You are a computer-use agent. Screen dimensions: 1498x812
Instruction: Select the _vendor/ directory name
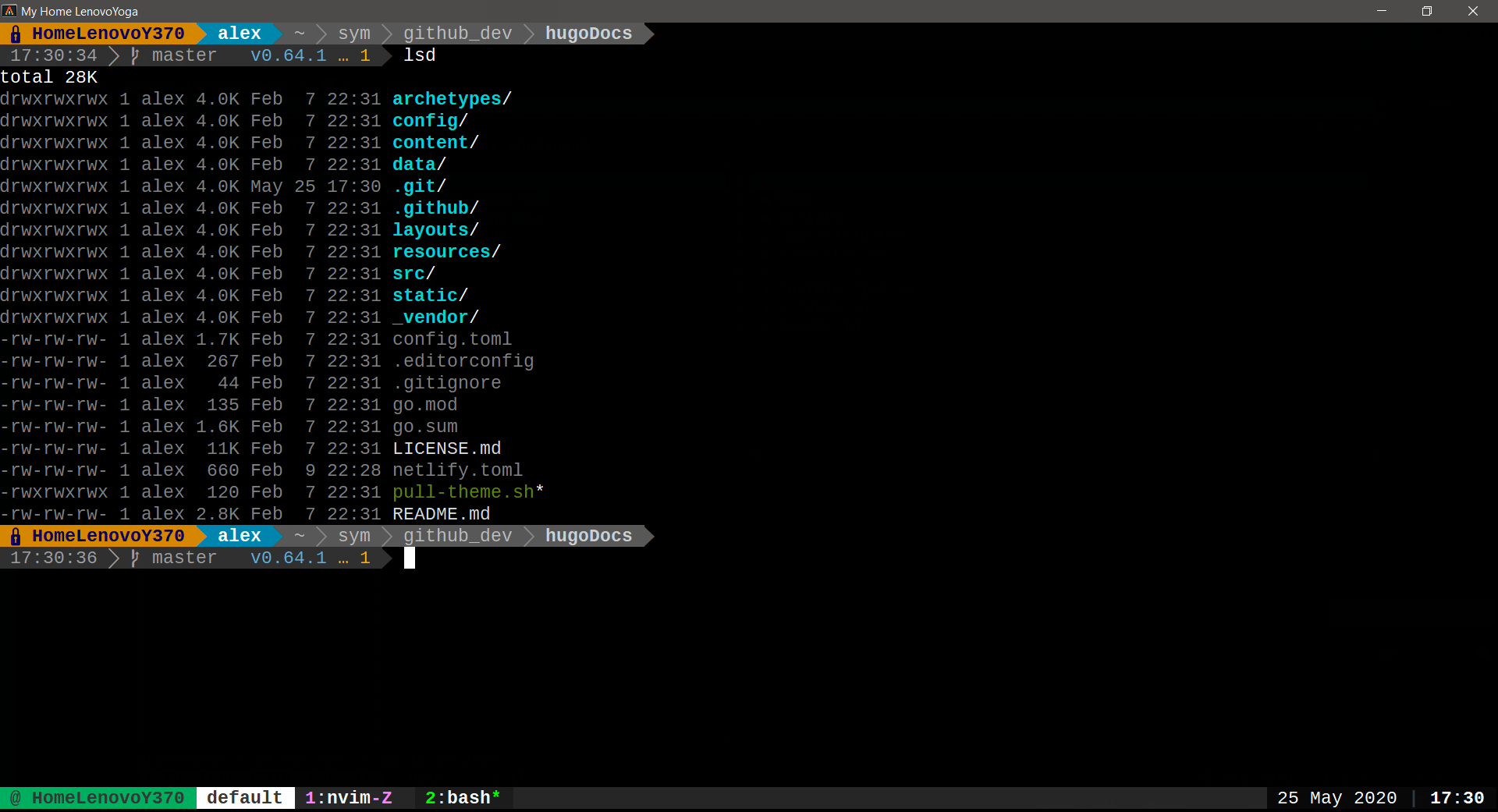coord(435,317)
